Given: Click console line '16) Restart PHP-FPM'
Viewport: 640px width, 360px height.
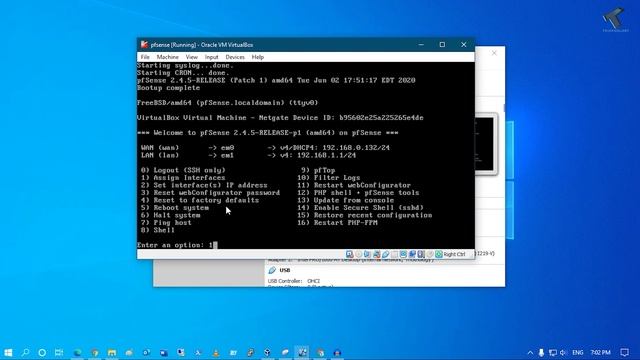Looking at the screenshot, I should (337, 222).
